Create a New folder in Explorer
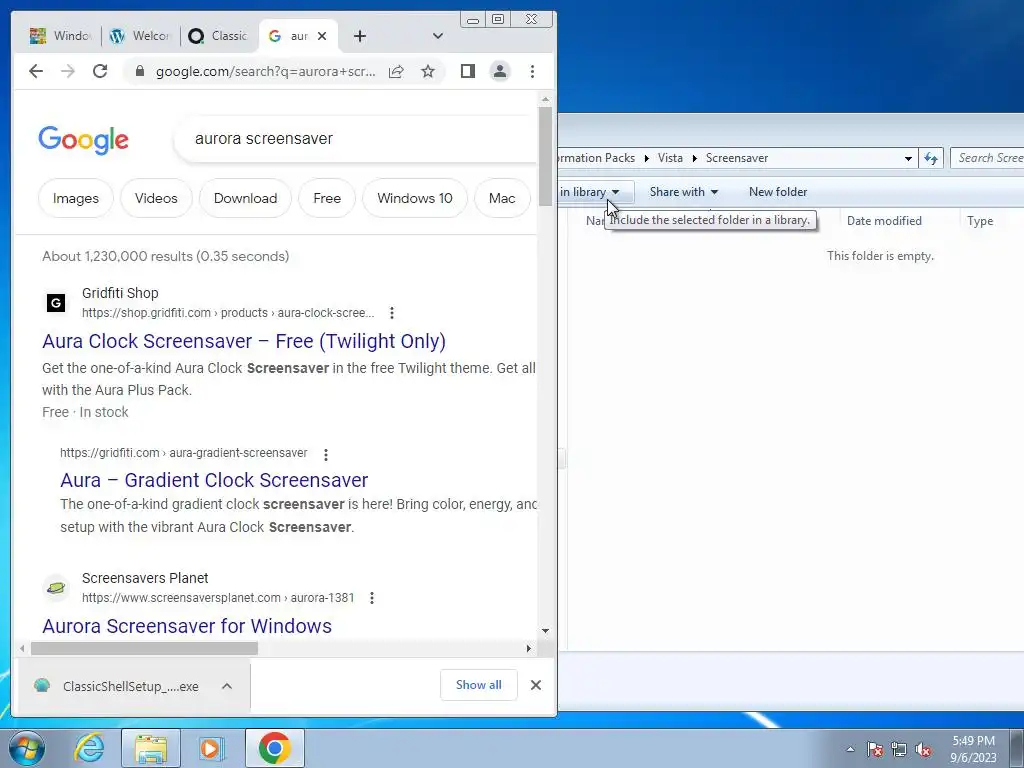This screenshot has width=1024, height=768. [778, 192]
